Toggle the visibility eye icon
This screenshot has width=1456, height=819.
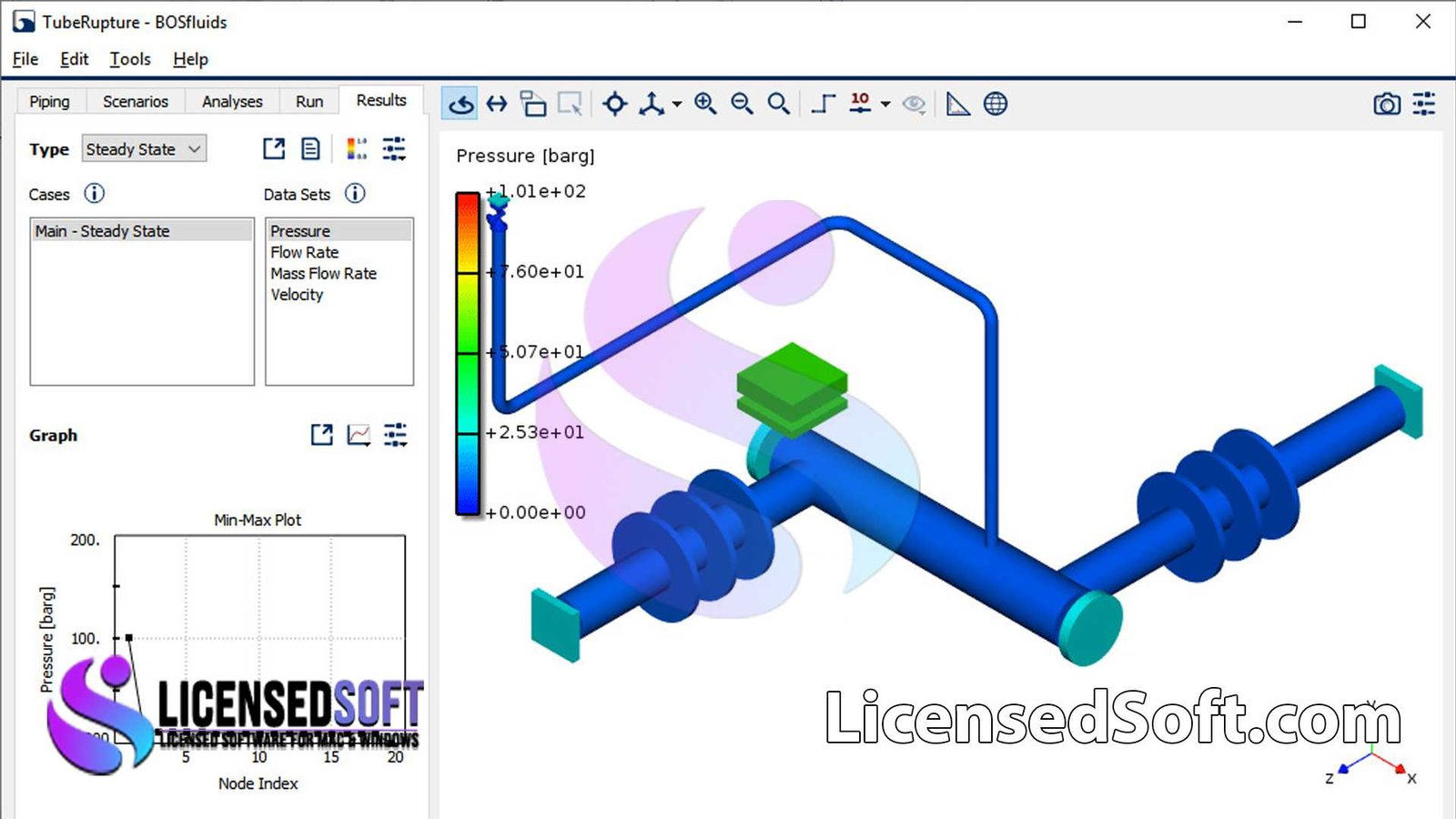[x=914, y=104]
